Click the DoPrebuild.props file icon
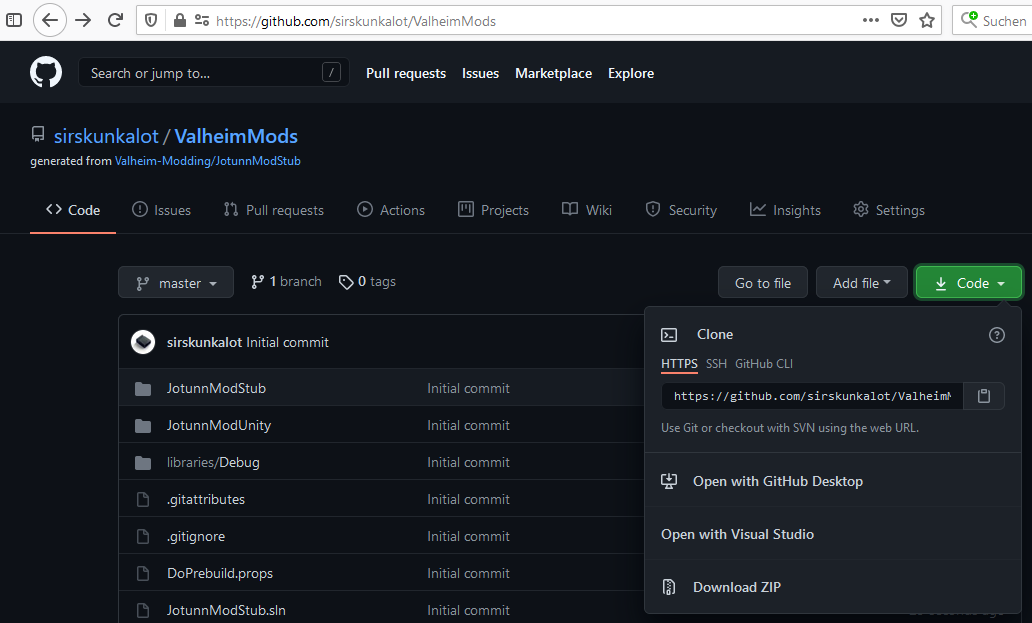 pyautogui.click(x=143, y=573)
